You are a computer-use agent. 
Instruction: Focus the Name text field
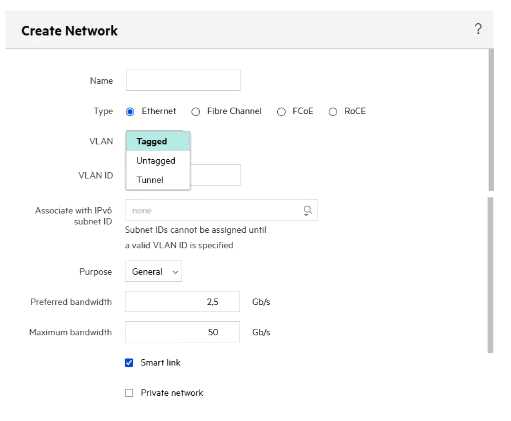pyautogui.click(x=183, y=80)
